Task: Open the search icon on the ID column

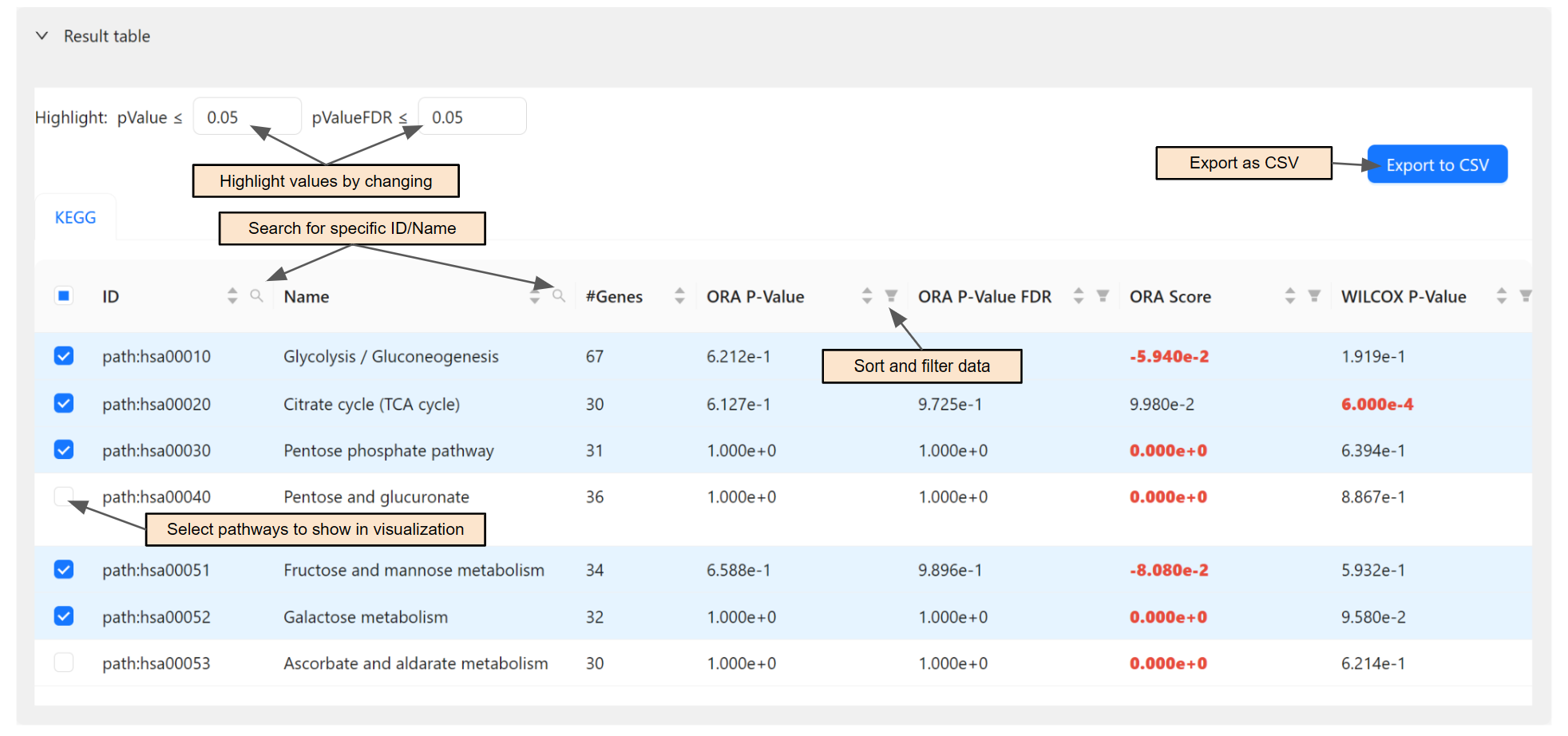Action: [x=257, y=295]
